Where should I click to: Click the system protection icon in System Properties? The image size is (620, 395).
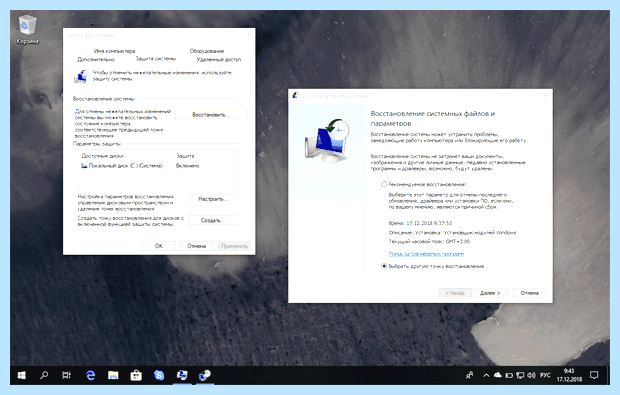click(x=81, y=76)
